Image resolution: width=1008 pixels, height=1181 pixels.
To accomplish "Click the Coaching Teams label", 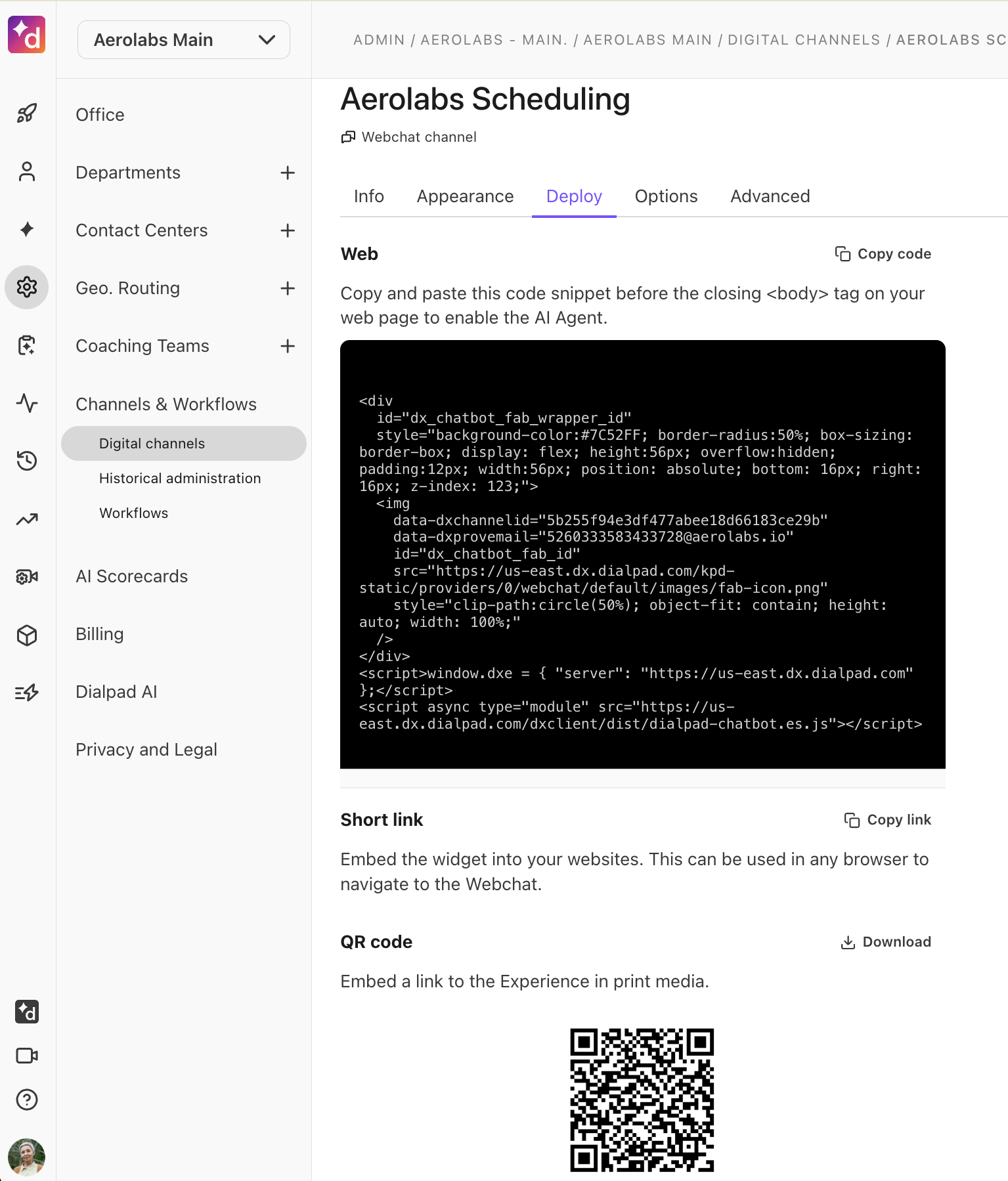I will pyautogui.click(x=142, y=346).
